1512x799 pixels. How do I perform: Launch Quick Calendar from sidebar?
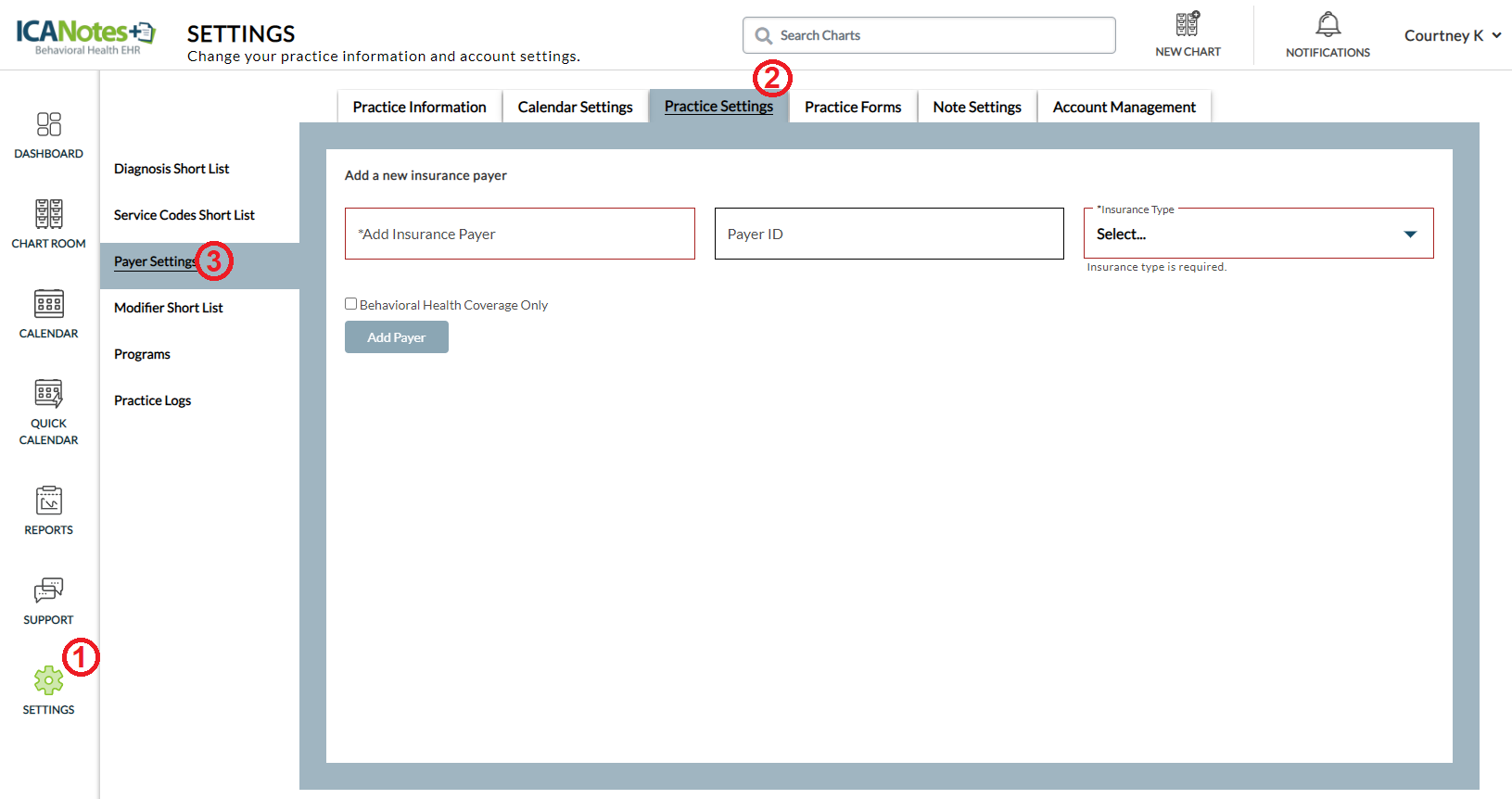48,394
